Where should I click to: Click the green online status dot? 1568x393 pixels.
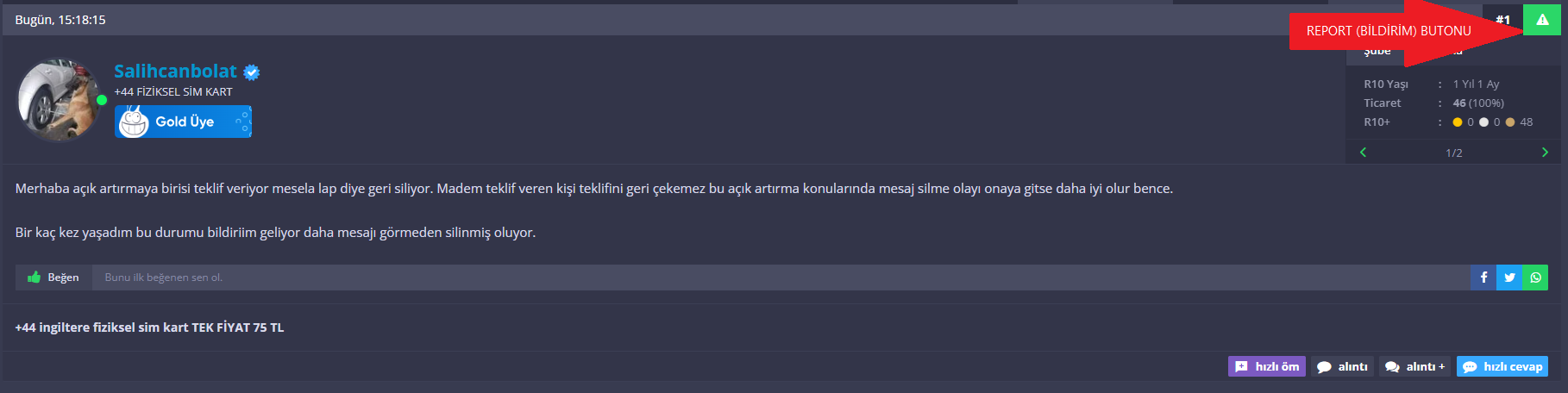[102, 100]
